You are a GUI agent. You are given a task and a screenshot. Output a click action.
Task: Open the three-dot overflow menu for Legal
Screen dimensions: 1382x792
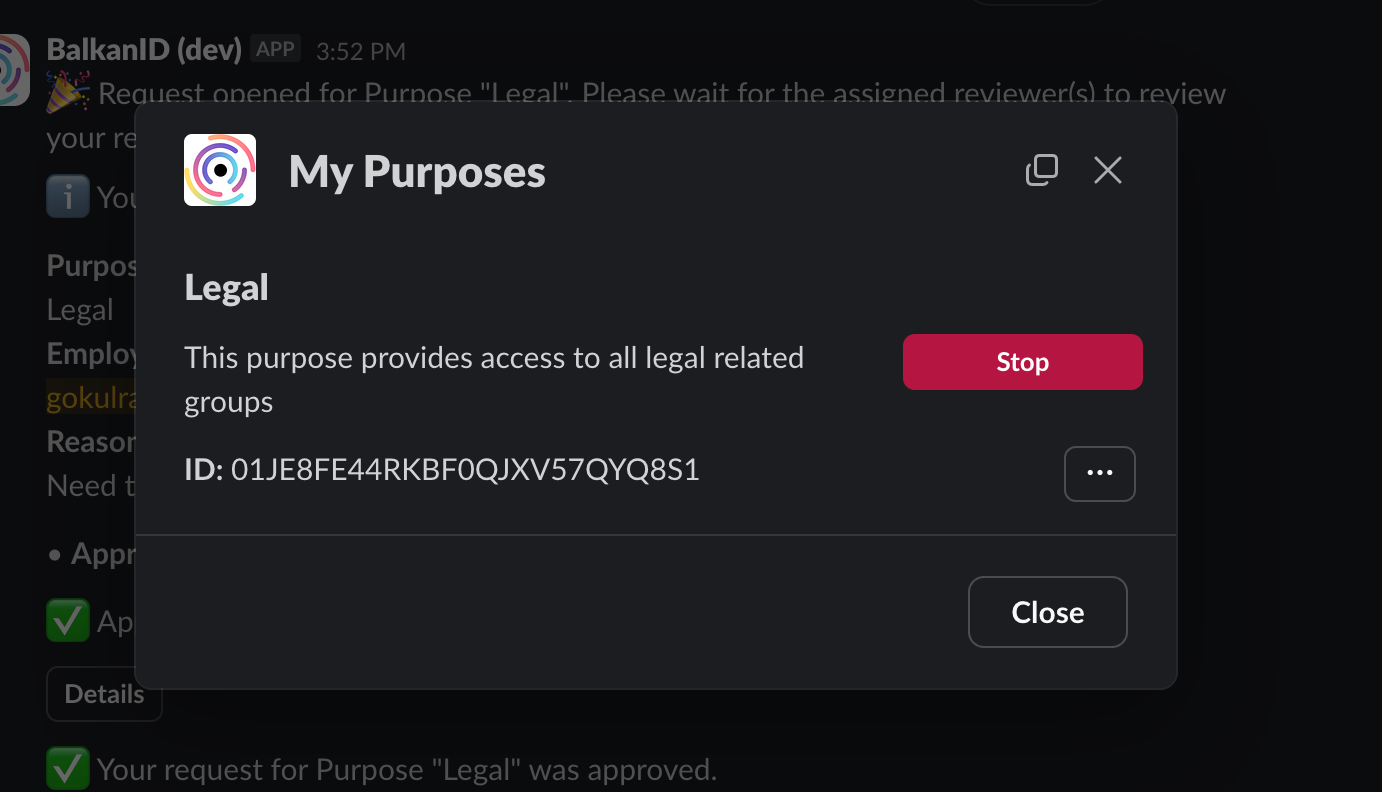[1099, 473]
